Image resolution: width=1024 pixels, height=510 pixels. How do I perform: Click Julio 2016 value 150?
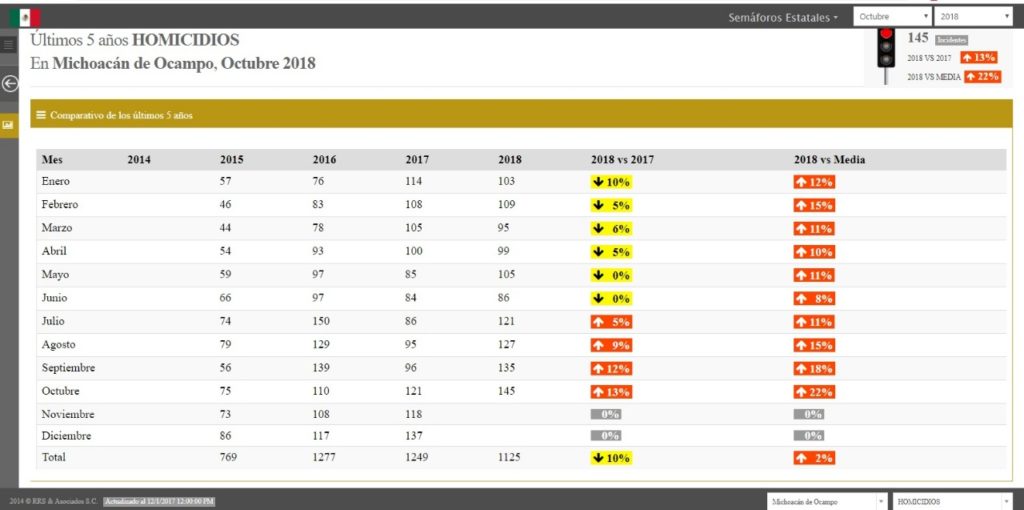(x=321, y=321)
